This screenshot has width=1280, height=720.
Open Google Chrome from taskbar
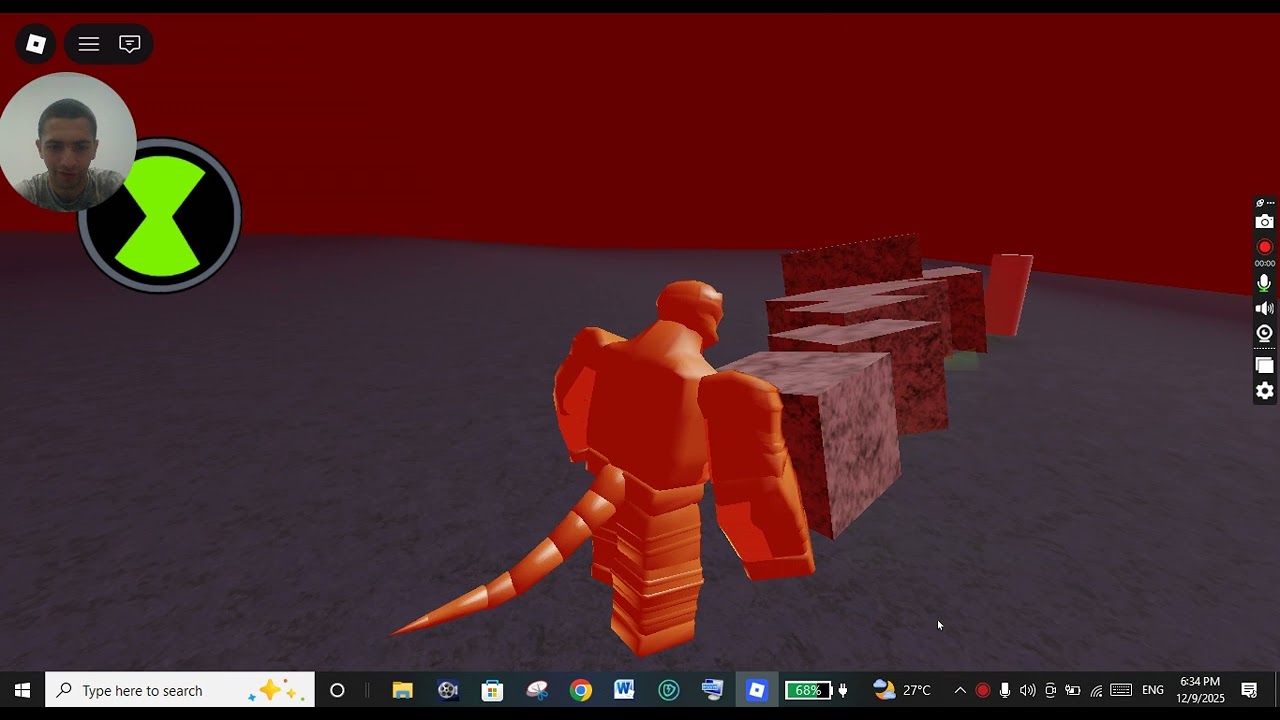[581, 690]
